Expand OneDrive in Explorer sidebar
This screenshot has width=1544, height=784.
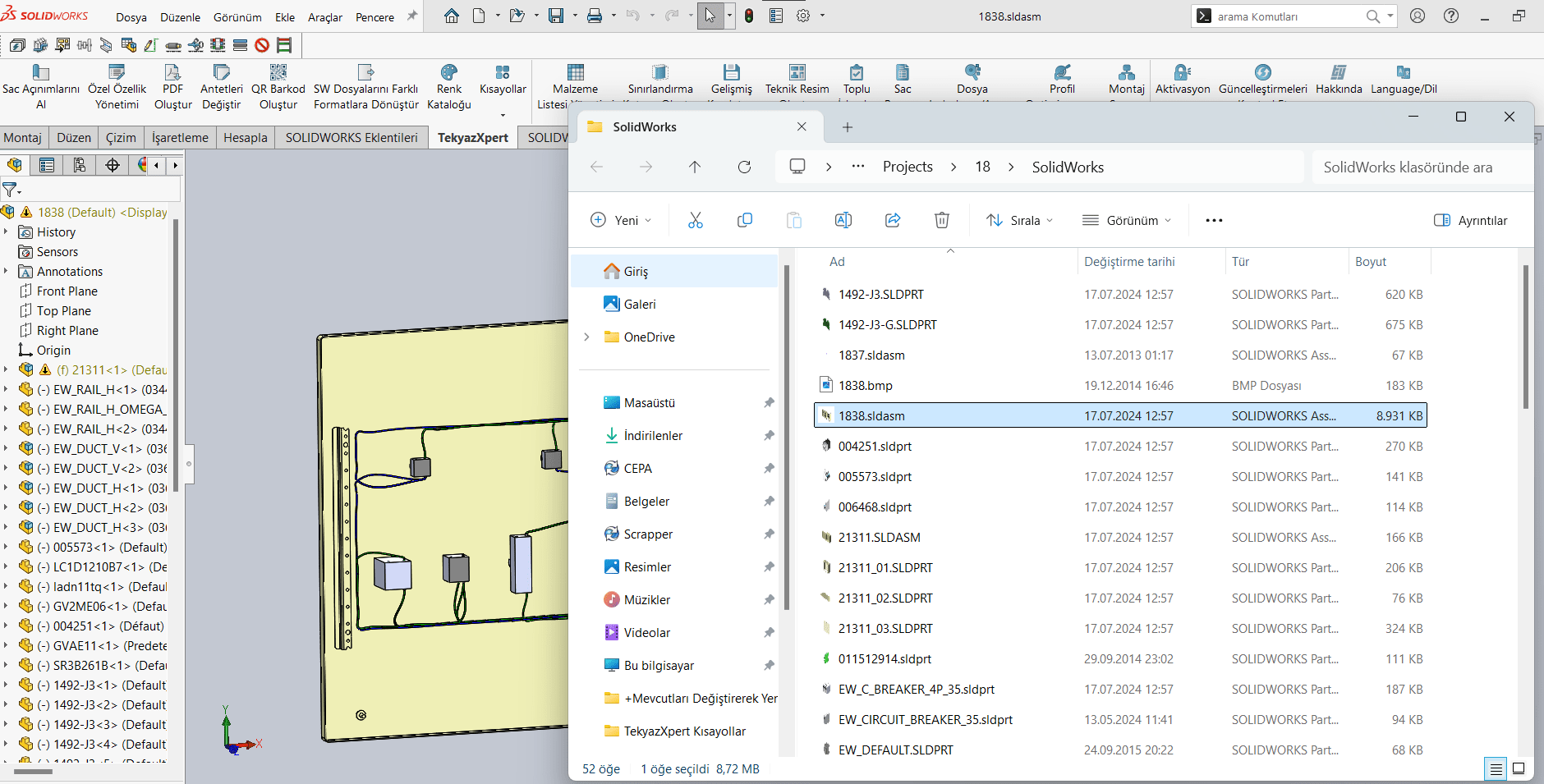[x=586, y=337]
